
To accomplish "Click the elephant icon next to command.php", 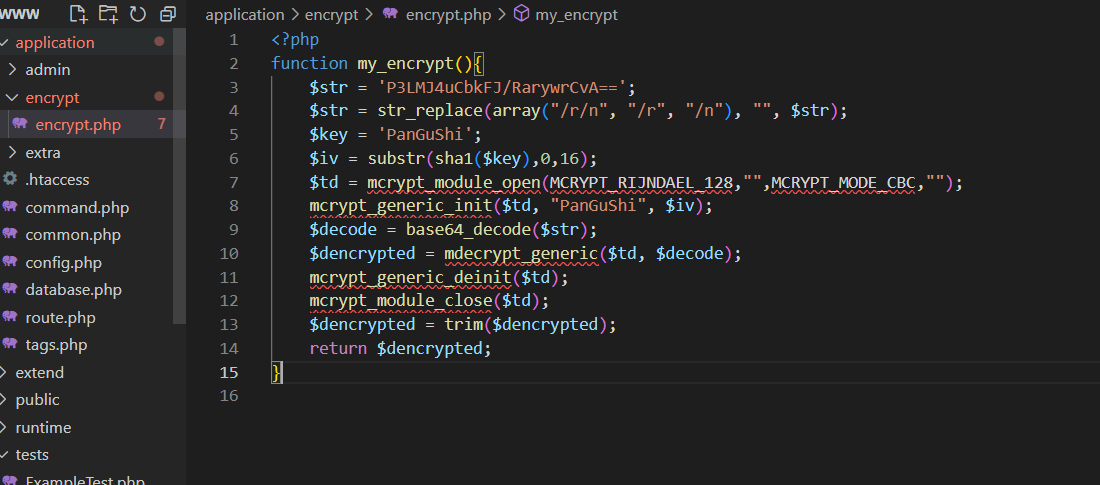I will pyautogui.click(x=10, y=207).
